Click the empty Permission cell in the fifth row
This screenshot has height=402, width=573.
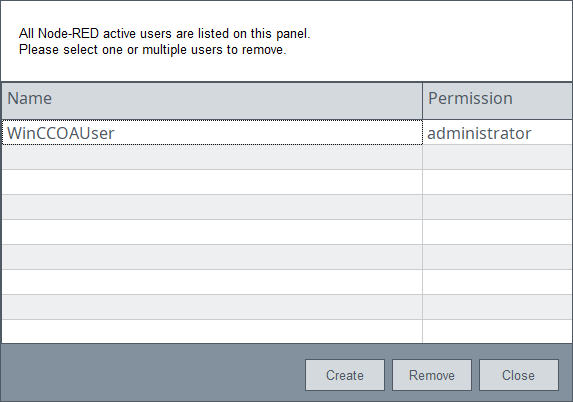tap(498, 232)
